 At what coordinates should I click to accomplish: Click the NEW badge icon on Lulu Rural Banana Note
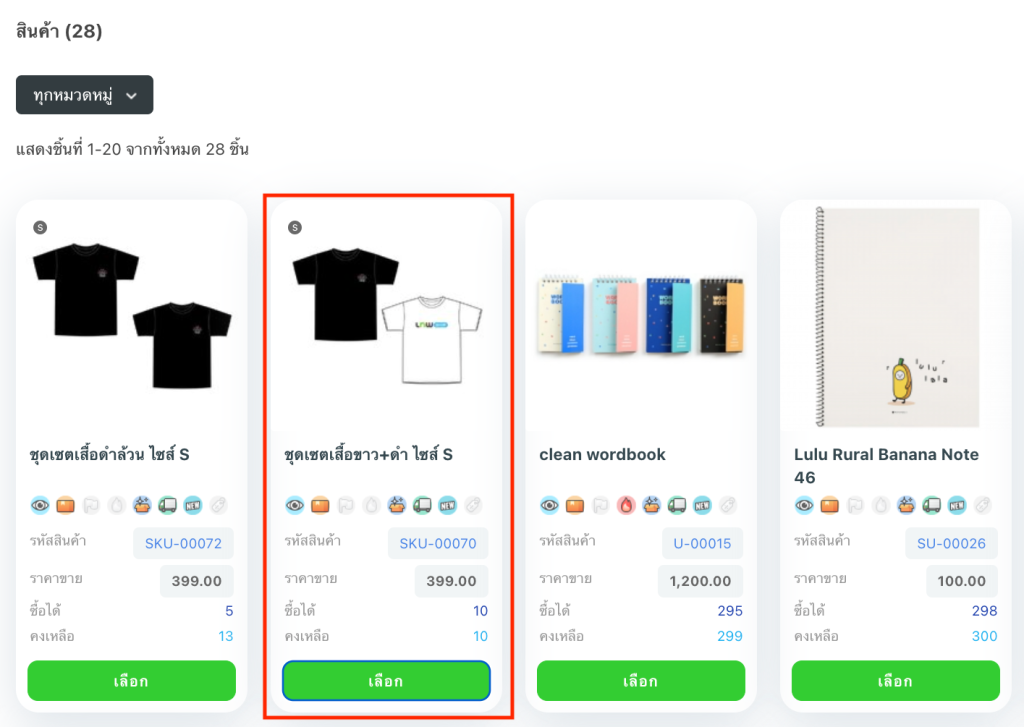click(x=957, y=505)
